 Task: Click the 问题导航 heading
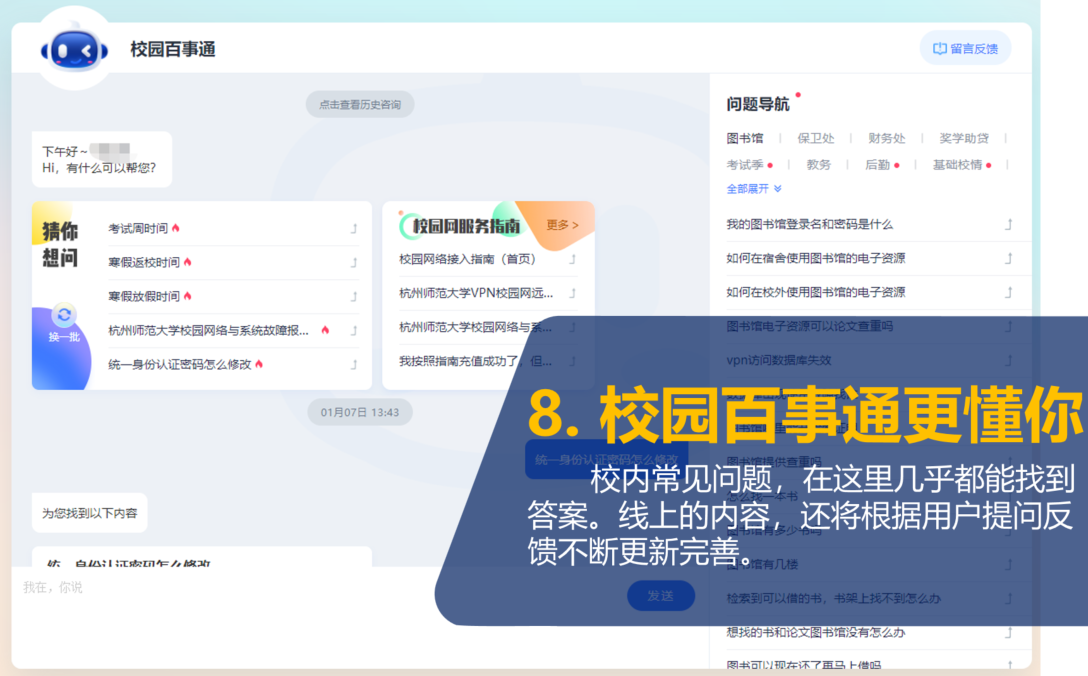[757, 104]
